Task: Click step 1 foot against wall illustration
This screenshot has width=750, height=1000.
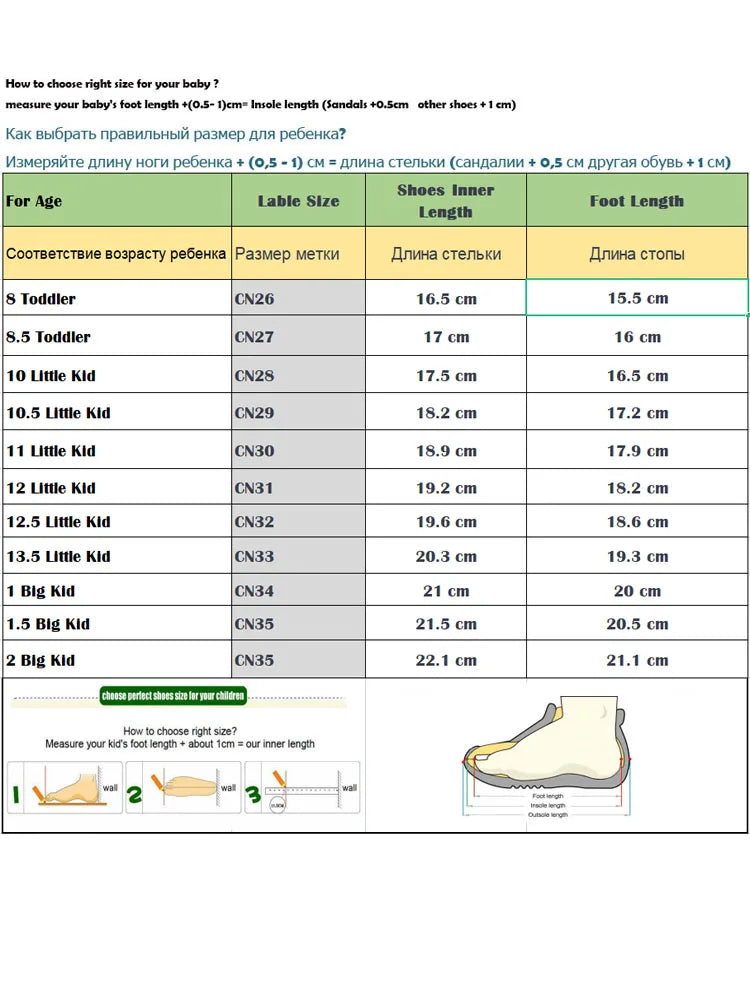Action: pos(64,787)
